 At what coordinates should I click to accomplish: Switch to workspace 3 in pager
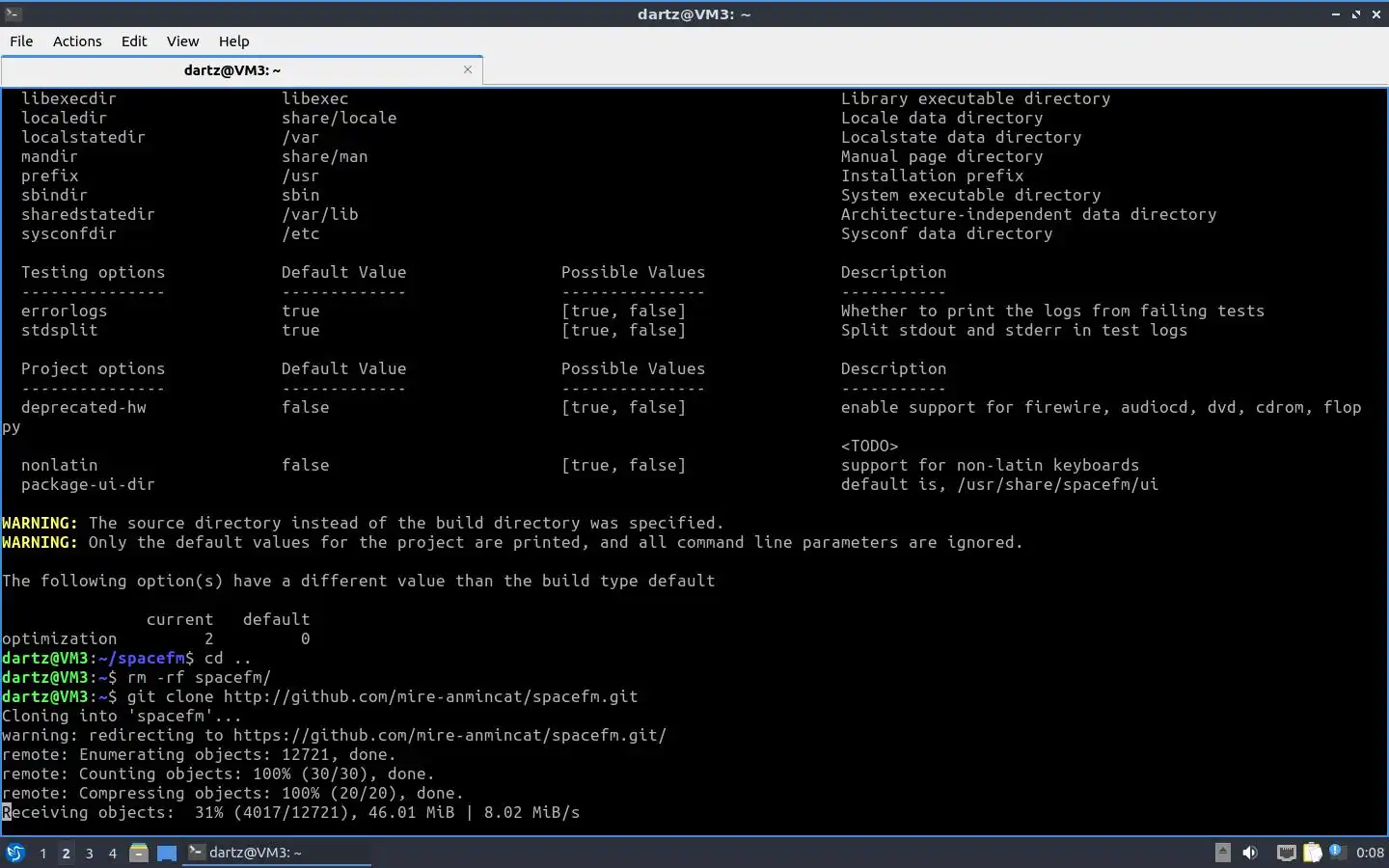pyautogui.click(x=90, y=853)
